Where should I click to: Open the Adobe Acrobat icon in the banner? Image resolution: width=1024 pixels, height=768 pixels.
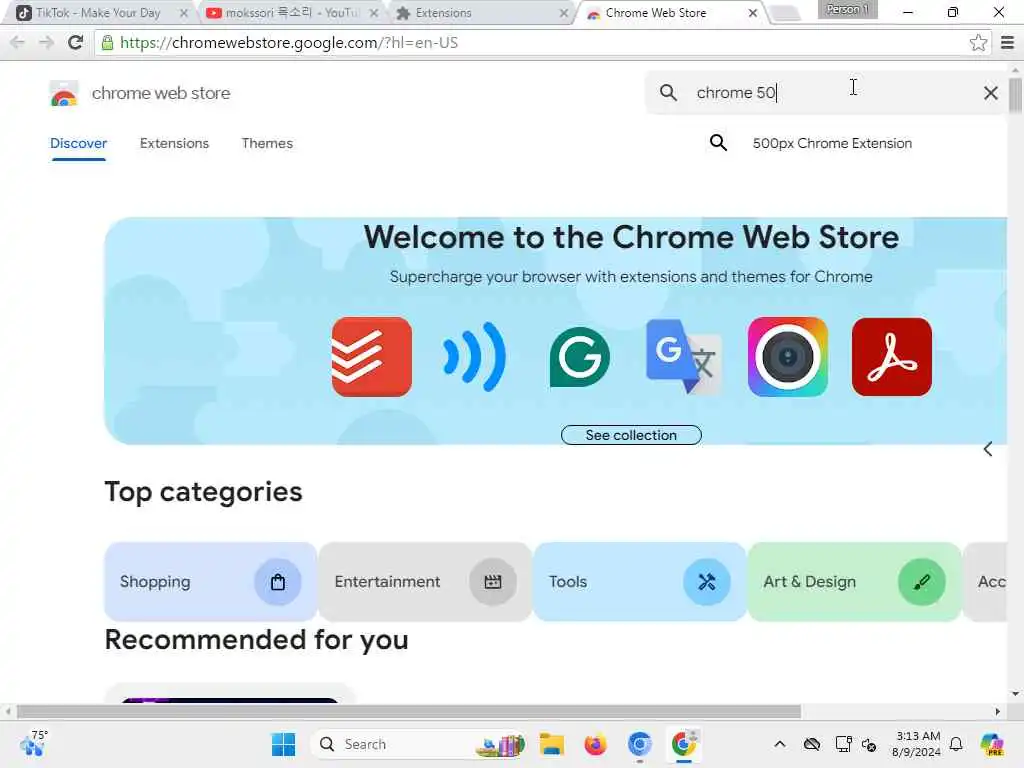click(891, 357)
